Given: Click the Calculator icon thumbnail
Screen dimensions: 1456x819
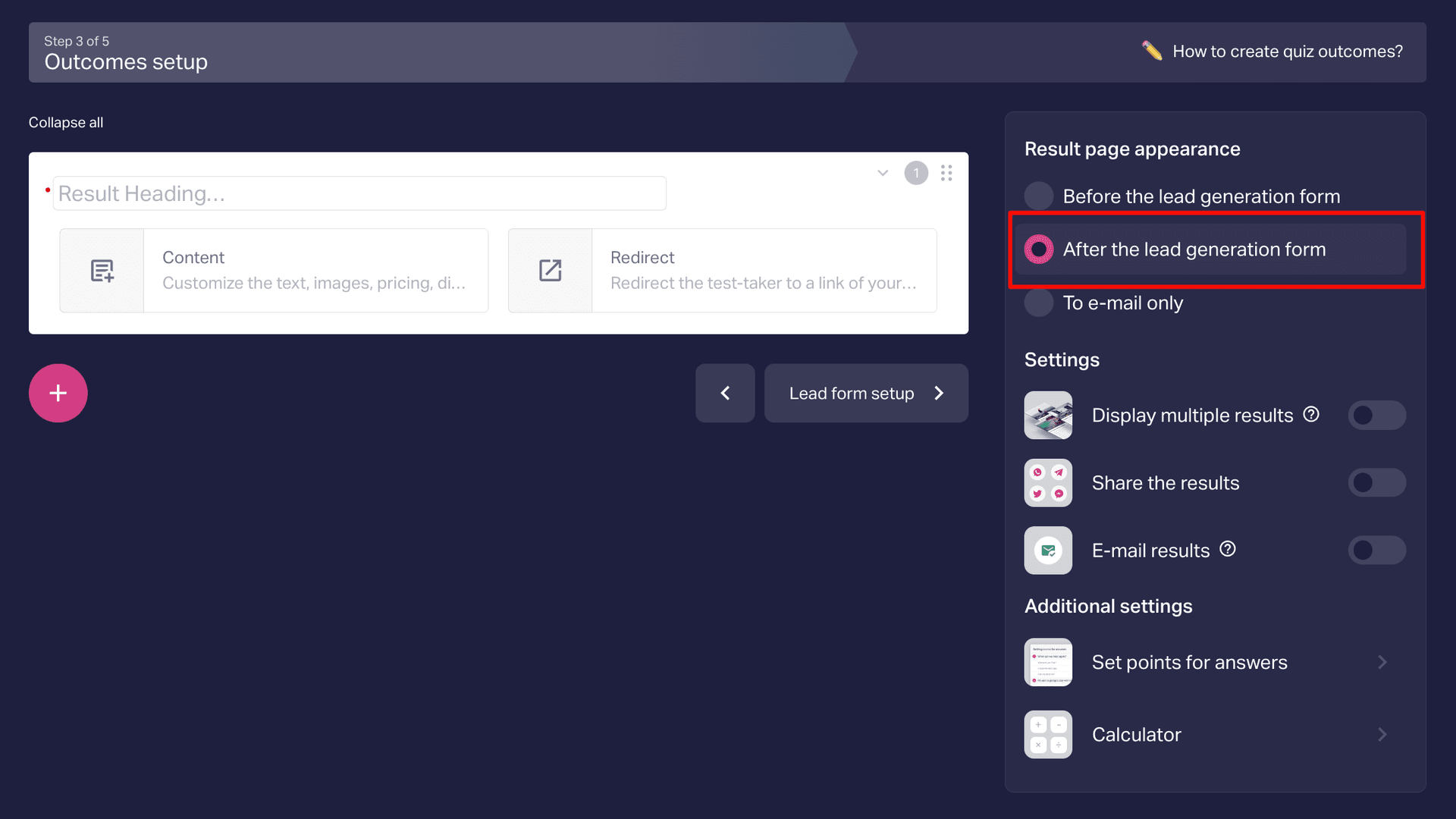Looking at the screenshot, I should pyautogui.click(x=1048, y=734).
